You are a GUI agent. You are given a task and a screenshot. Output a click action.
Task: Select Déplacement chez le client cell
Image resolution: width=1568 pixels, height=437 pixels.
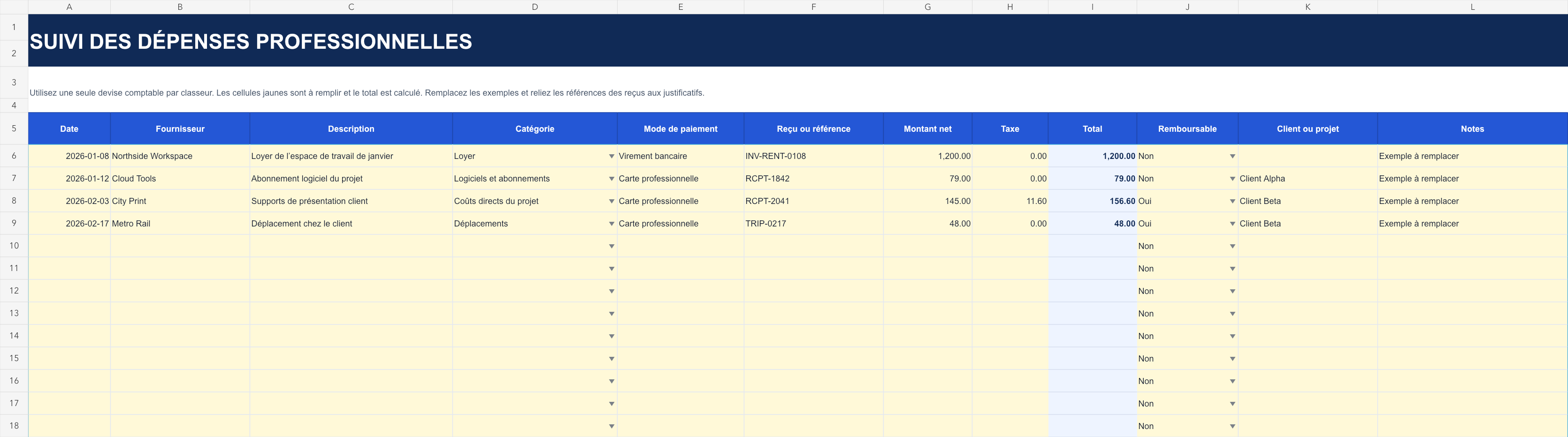(x=351, y=224)
